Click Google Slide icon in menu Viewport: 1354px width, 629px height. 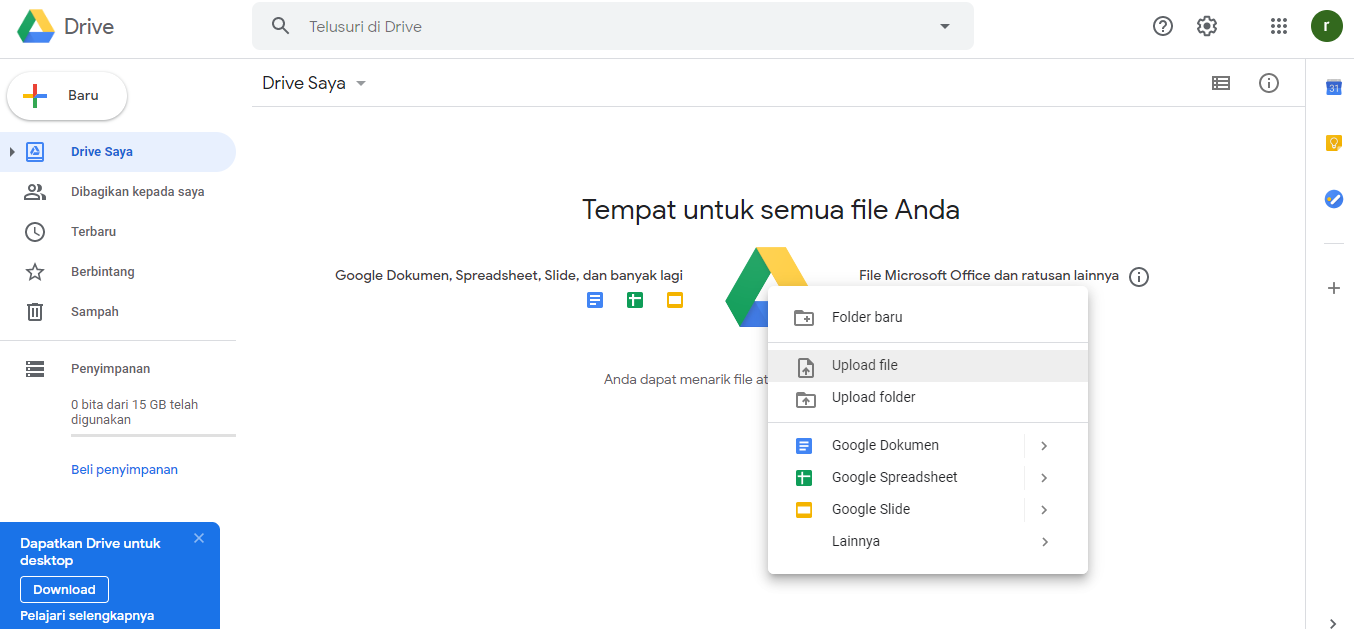(x=804, y=510)
